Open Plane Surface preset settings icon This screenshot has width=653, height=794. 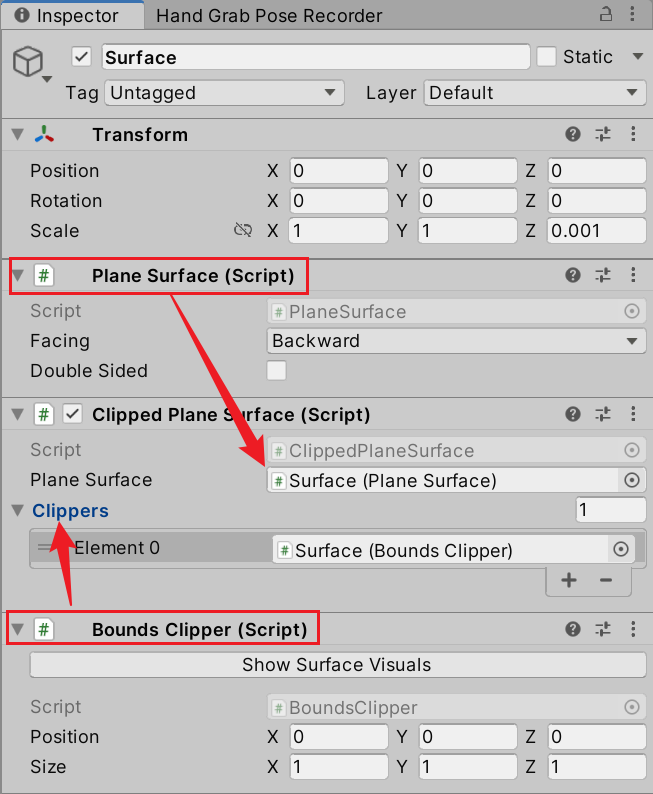(x=603, y=275)
